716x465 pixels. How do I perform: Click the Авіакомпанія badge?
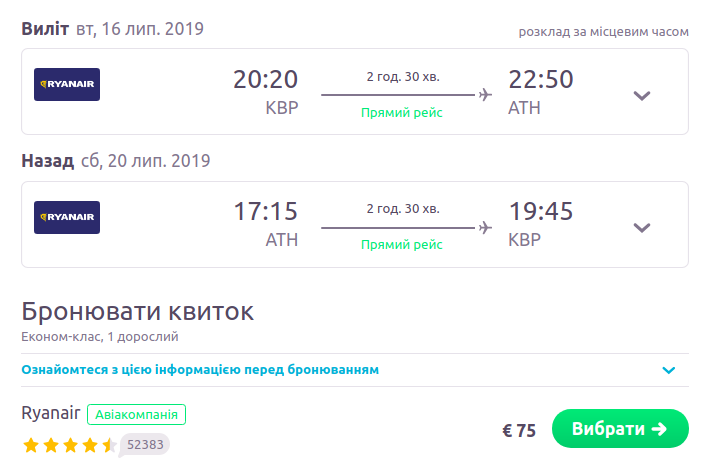pos(136,414)
